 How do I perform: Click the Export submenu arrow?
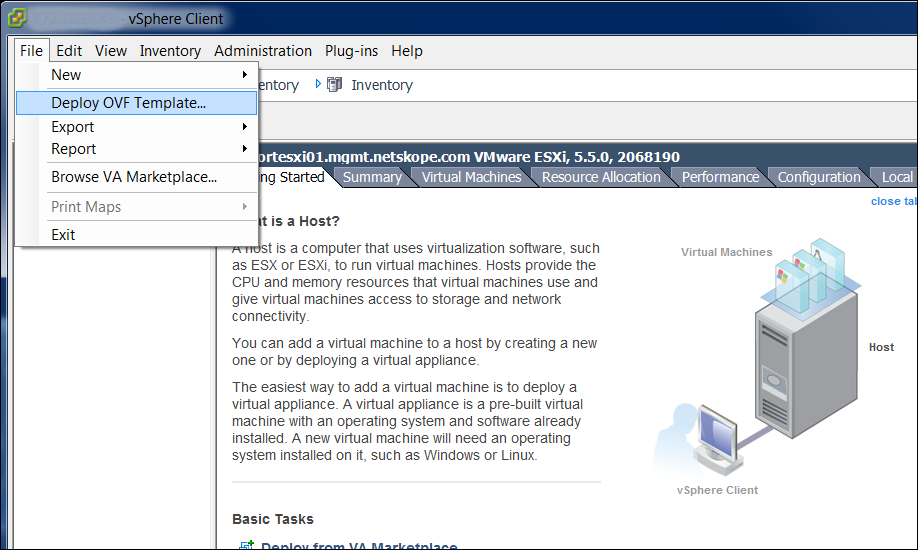(245, 127)
